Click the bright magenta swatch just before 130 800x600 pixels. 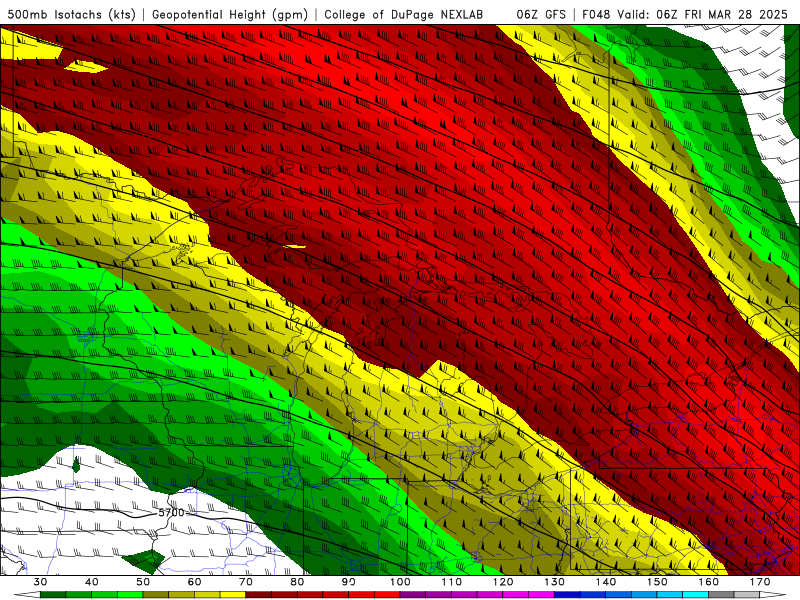coord(541,595)
